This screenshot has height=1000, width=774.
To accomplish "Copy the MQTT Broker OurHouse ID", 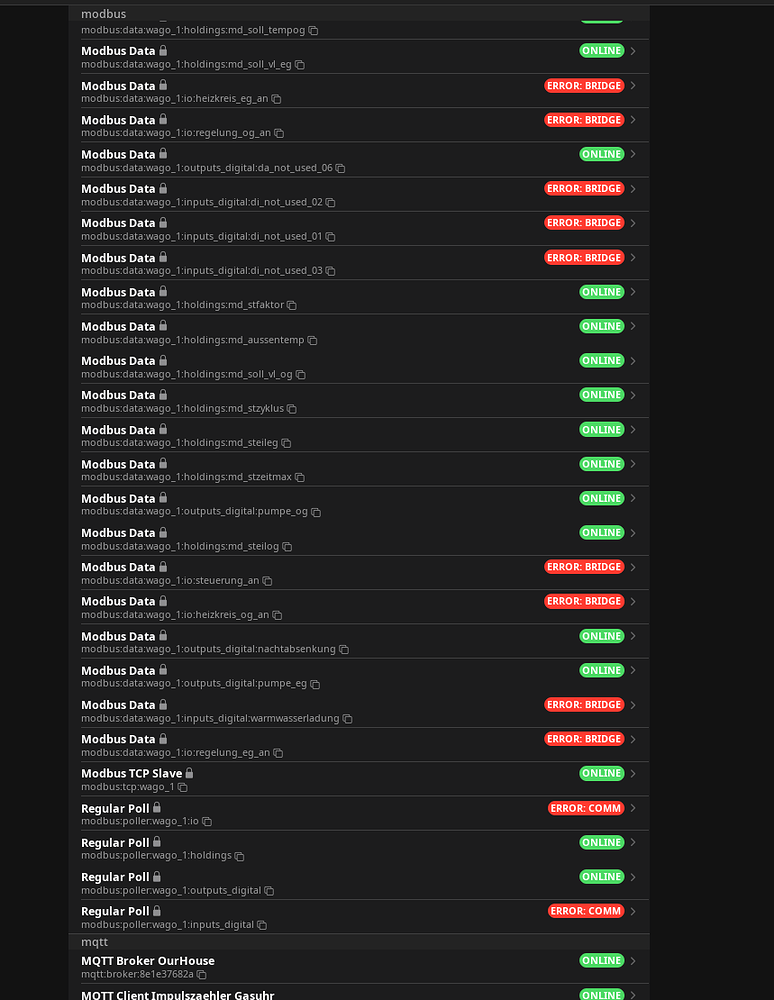I will 200,974.
